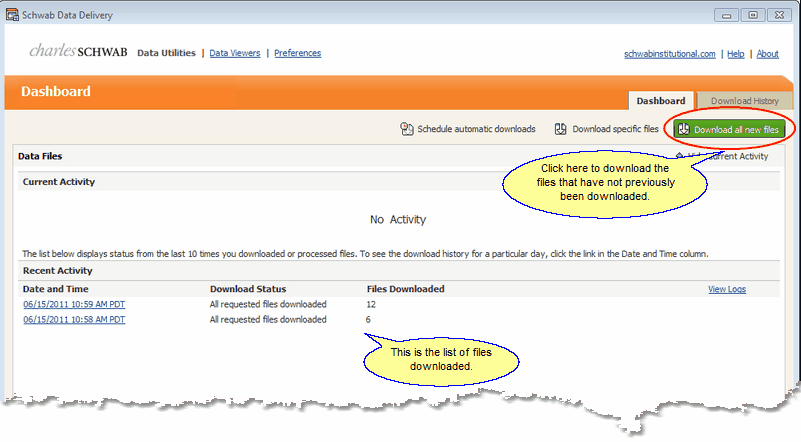Click the Schwab Data Delivery title bar icon
This screenshot has width=801, height=442.
(12, 15)
